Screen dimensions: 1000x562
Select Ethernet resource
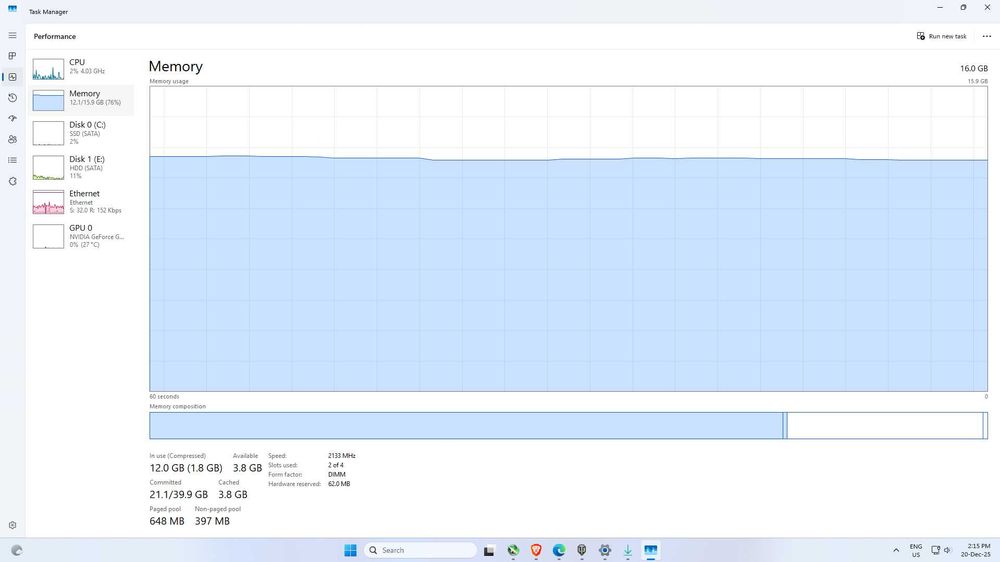click(x=81, y=202)
